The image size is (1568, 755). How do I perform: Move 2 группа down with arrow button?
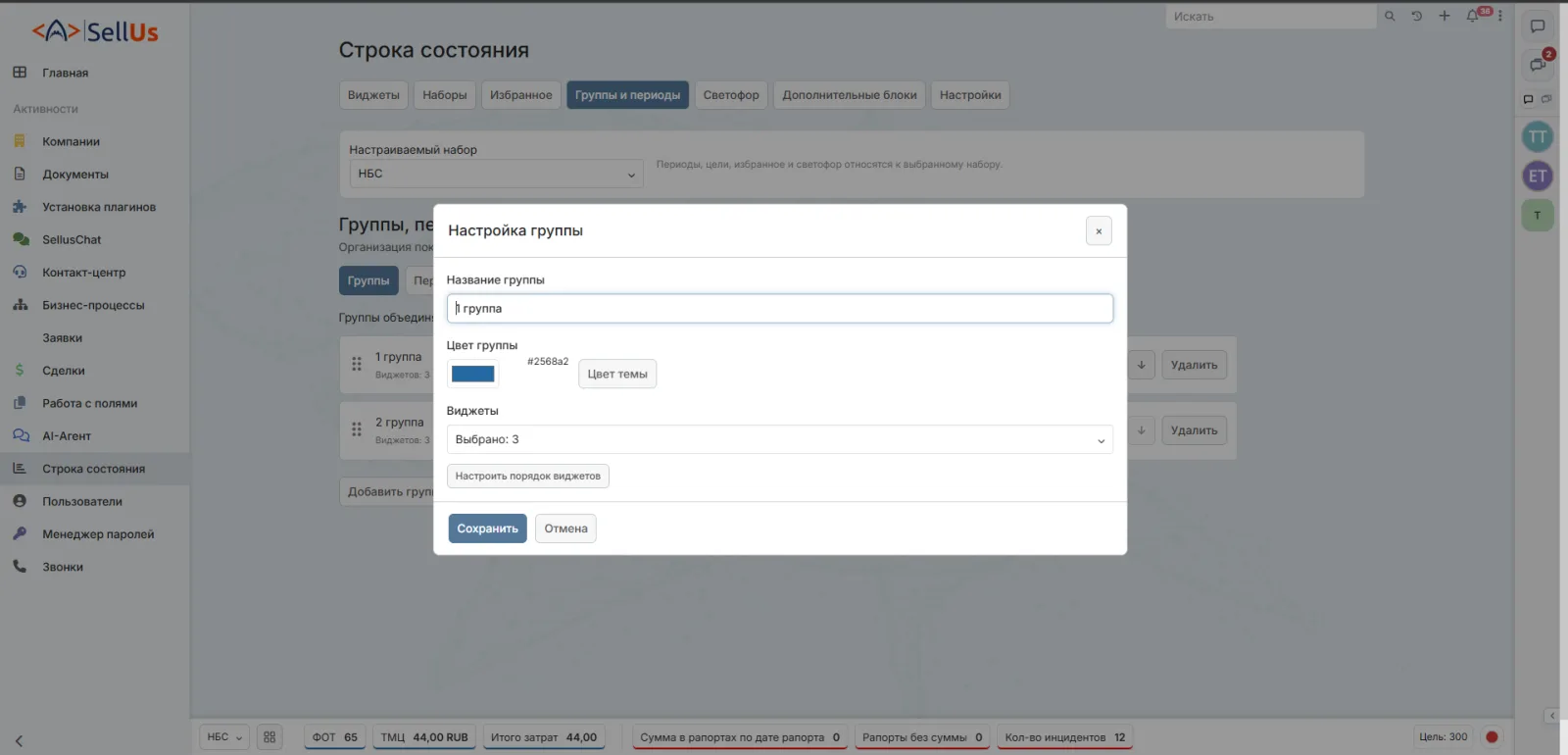point(1141,430)
